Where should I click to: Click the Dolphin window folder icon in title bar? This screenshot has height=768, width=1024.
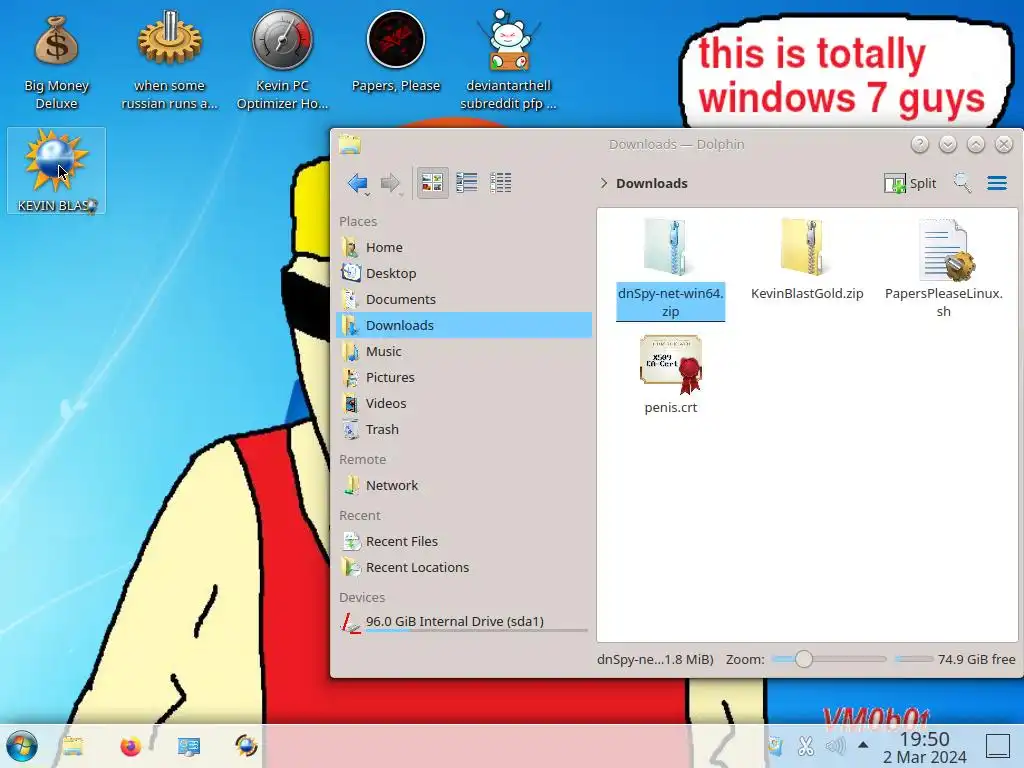coord(350,144)
